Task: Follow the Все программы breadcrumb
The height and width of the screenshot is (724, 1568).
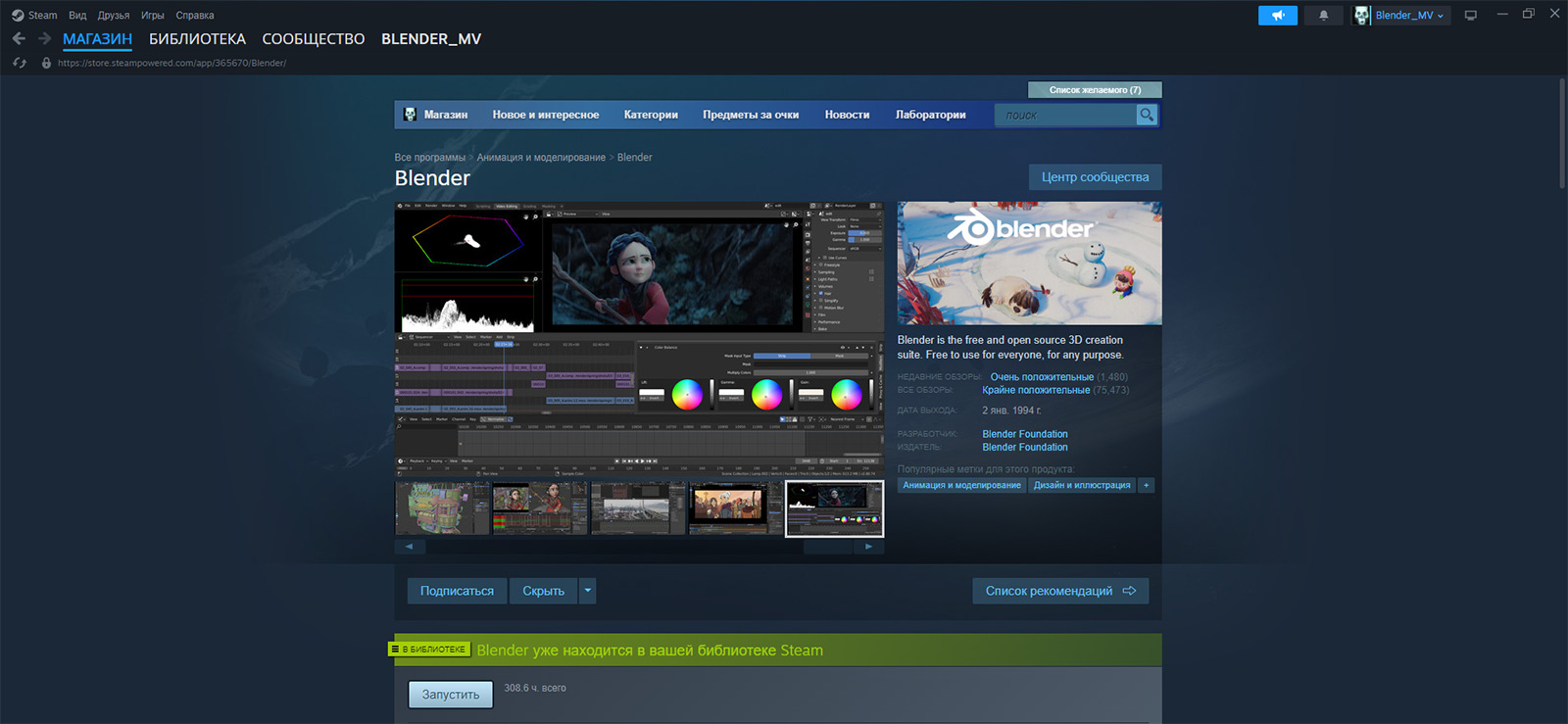Action: (429, 158)
